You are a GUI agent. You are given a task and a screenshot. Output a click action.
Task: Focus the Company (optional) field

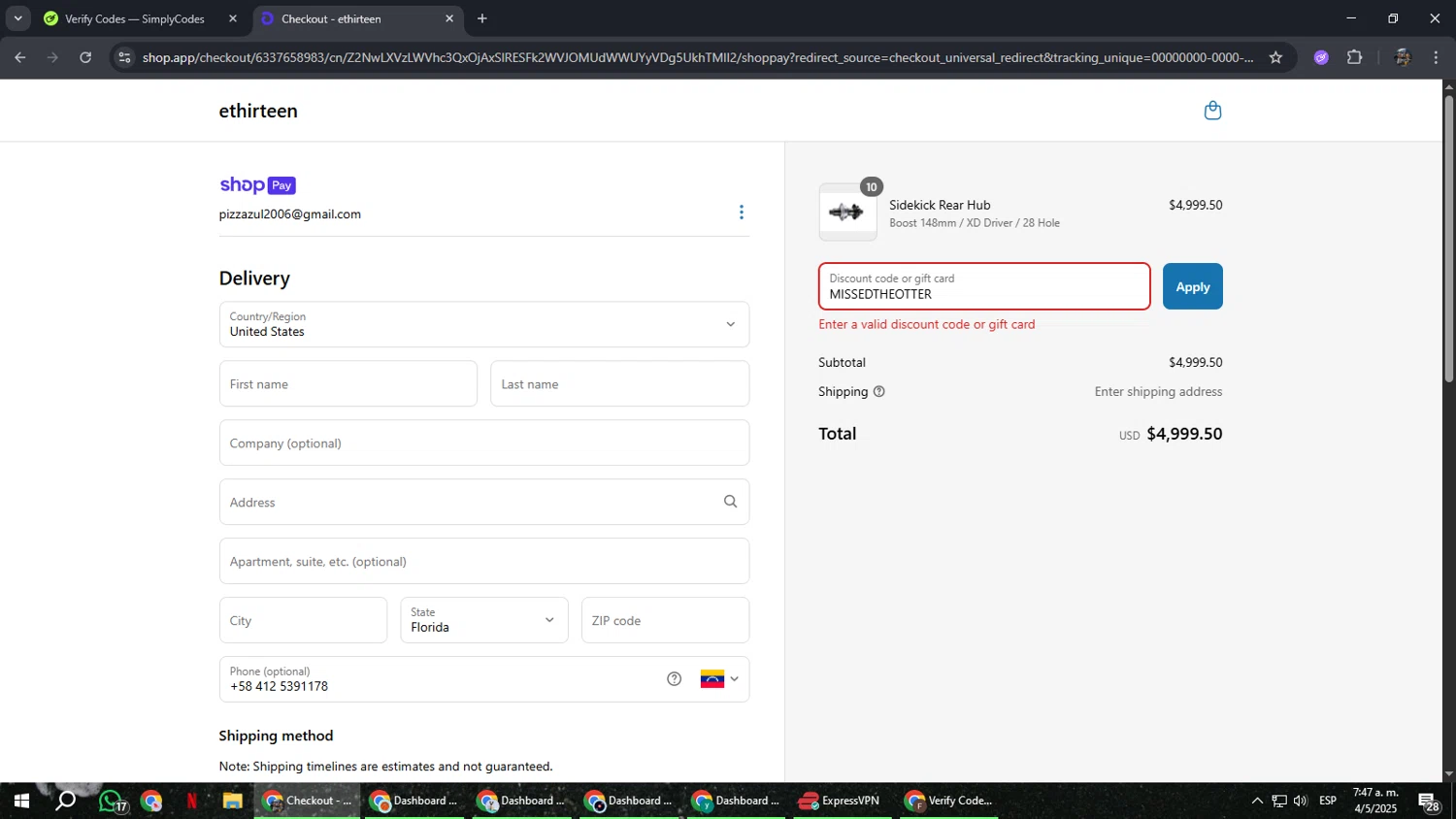(484, 442)
